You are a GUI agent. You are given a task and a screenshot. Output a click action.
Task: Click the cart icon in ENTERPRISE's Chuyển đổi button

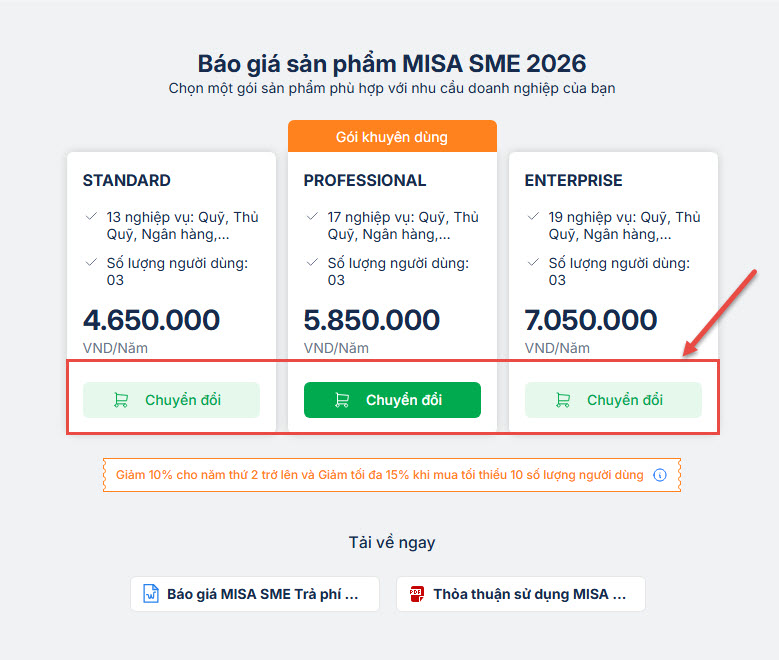click(x=563, y=400)
